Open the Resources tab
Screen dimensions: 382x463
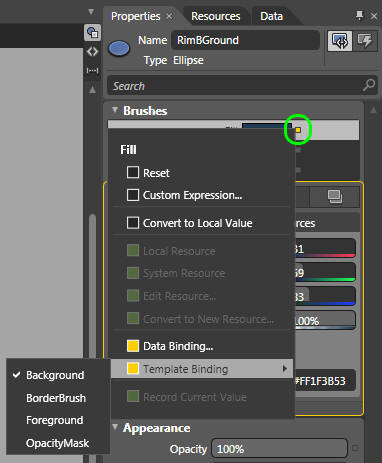[x=215, y=16]
